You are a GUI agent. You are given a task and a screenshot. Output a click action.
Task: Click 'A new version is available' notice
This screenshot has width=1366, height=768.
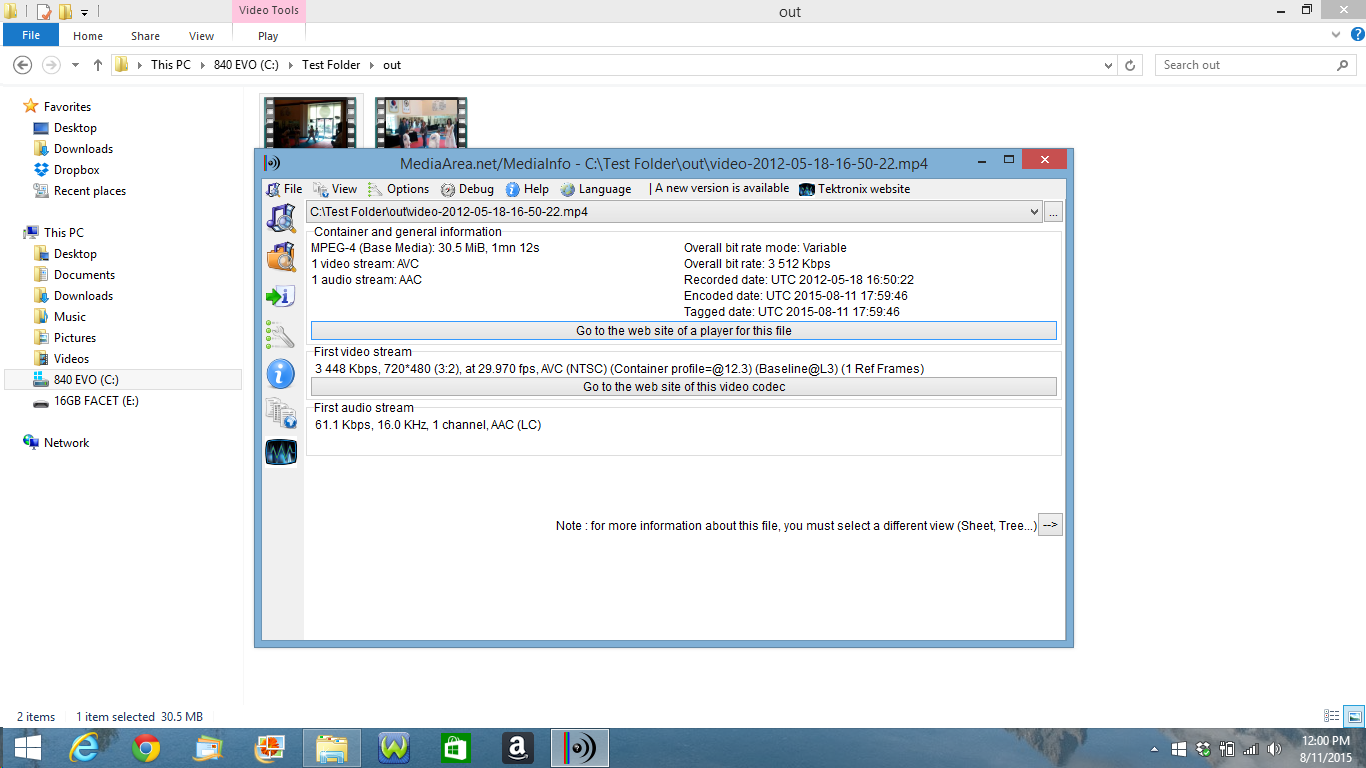(x=722, y=188)
